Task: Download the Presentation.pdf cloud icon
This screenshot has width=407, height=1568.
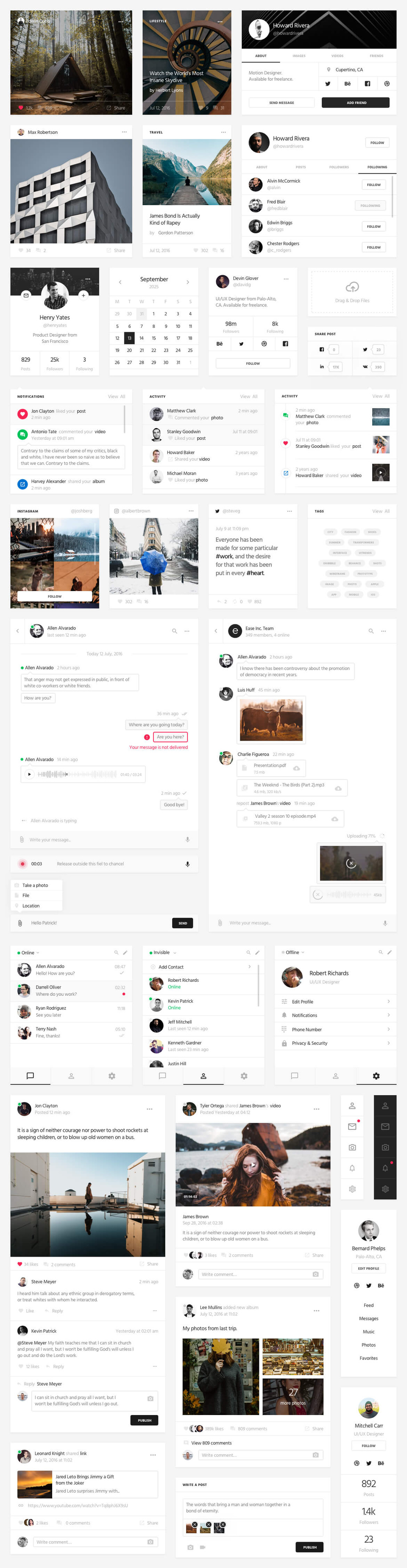Action: (x=297, y=768)
